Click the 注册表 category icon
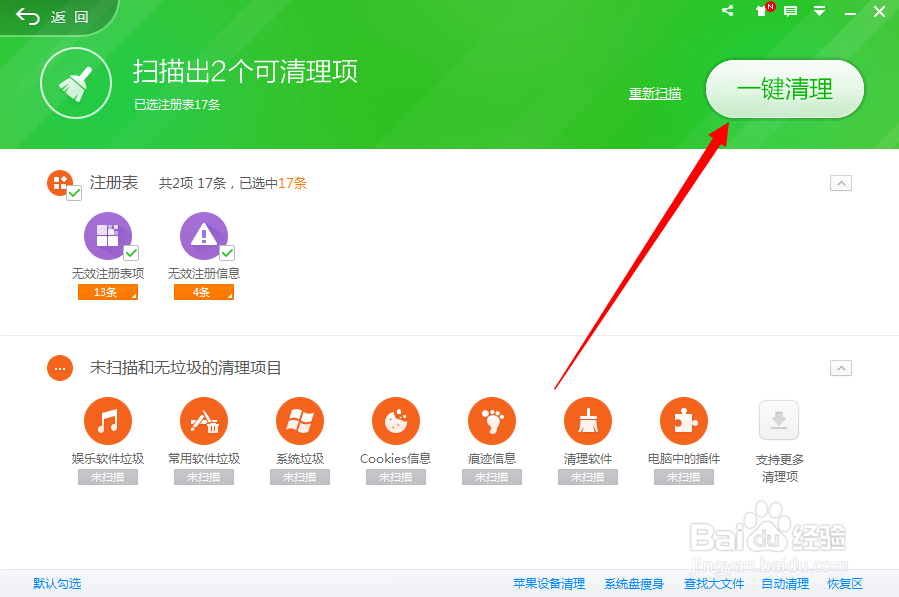899x597 pixels. coord(60,183)
